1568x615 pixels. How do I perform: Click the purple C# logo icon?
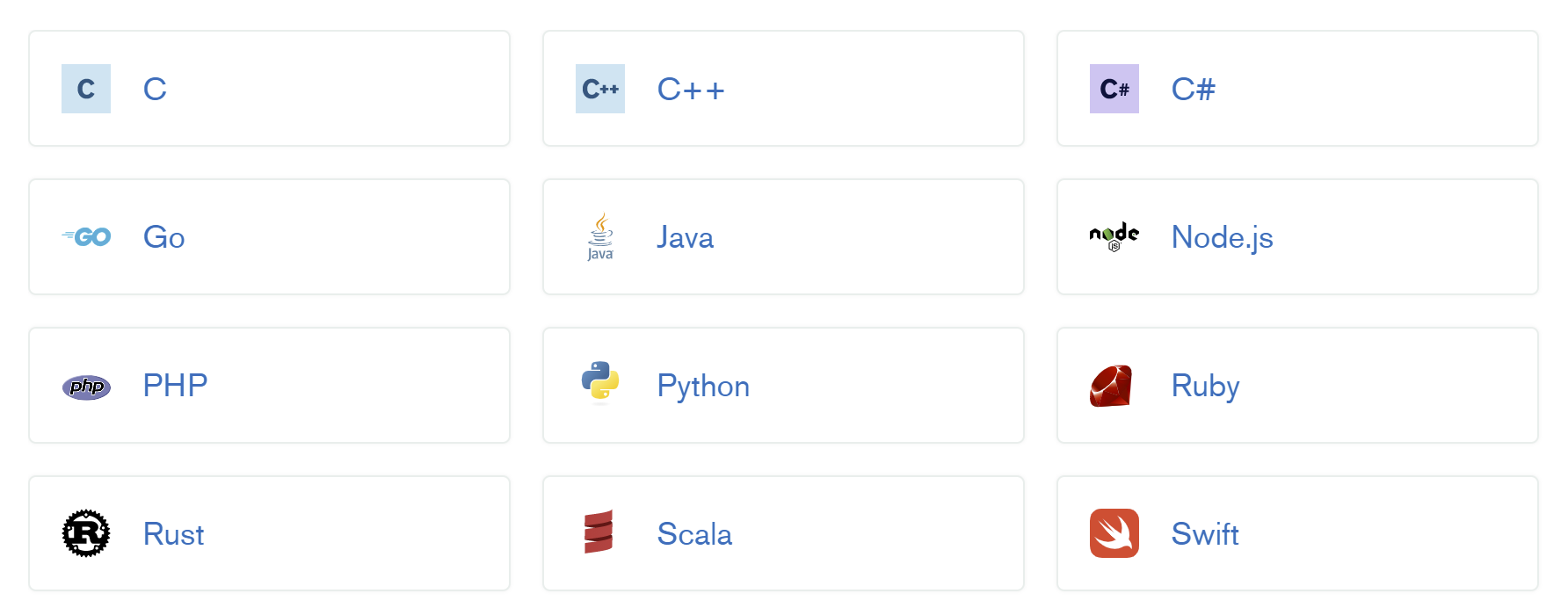1114,89
